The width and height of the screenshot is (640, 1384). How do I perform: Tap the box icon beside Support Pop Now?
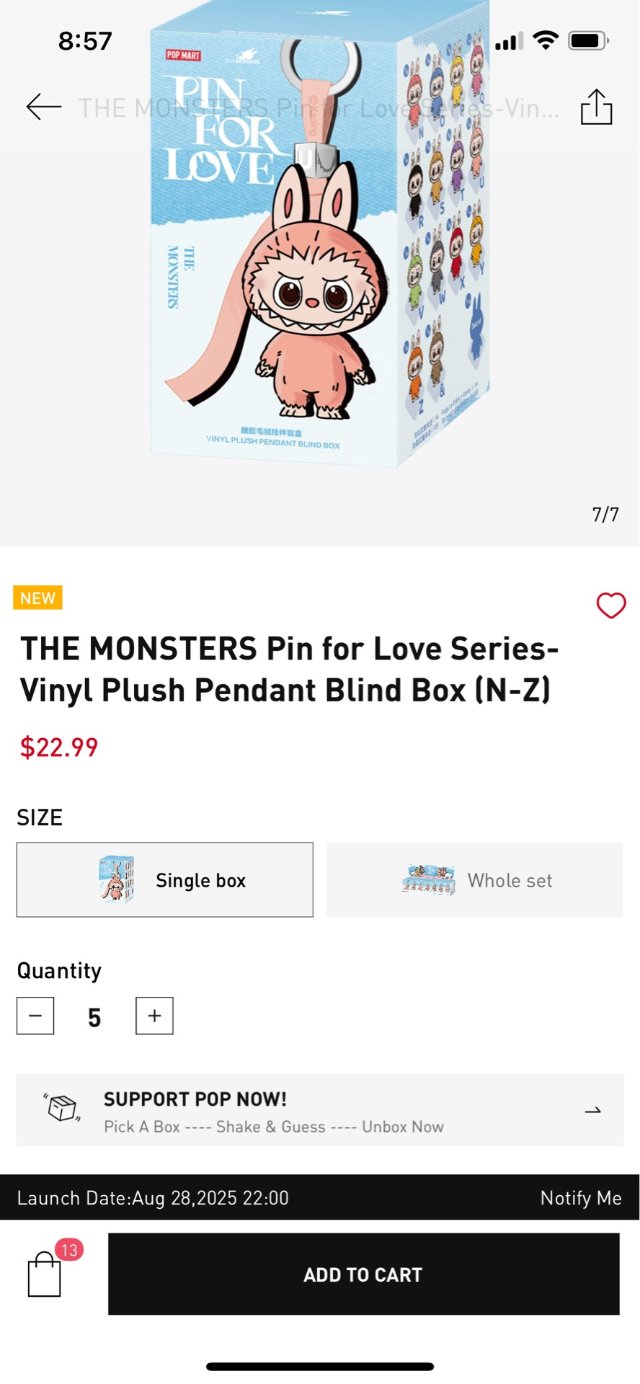coord(62,1108)
